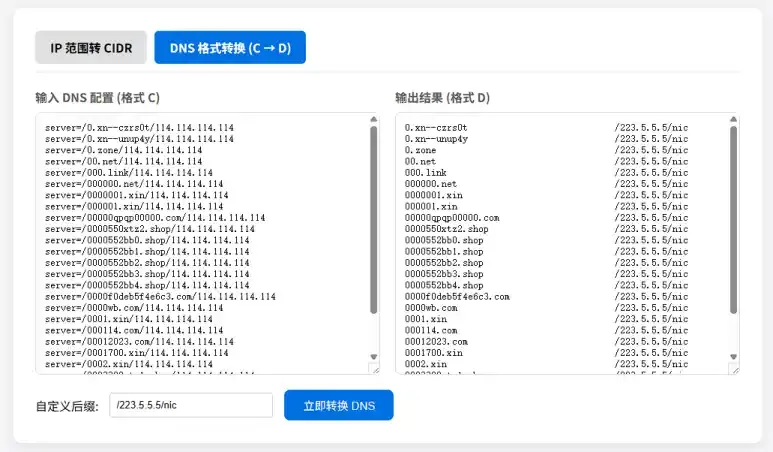This screenshot has width=773, height=452.
Task: Click the input textarea scroll-up arrow
Action: pyautogui.click(x=374, y=119)
